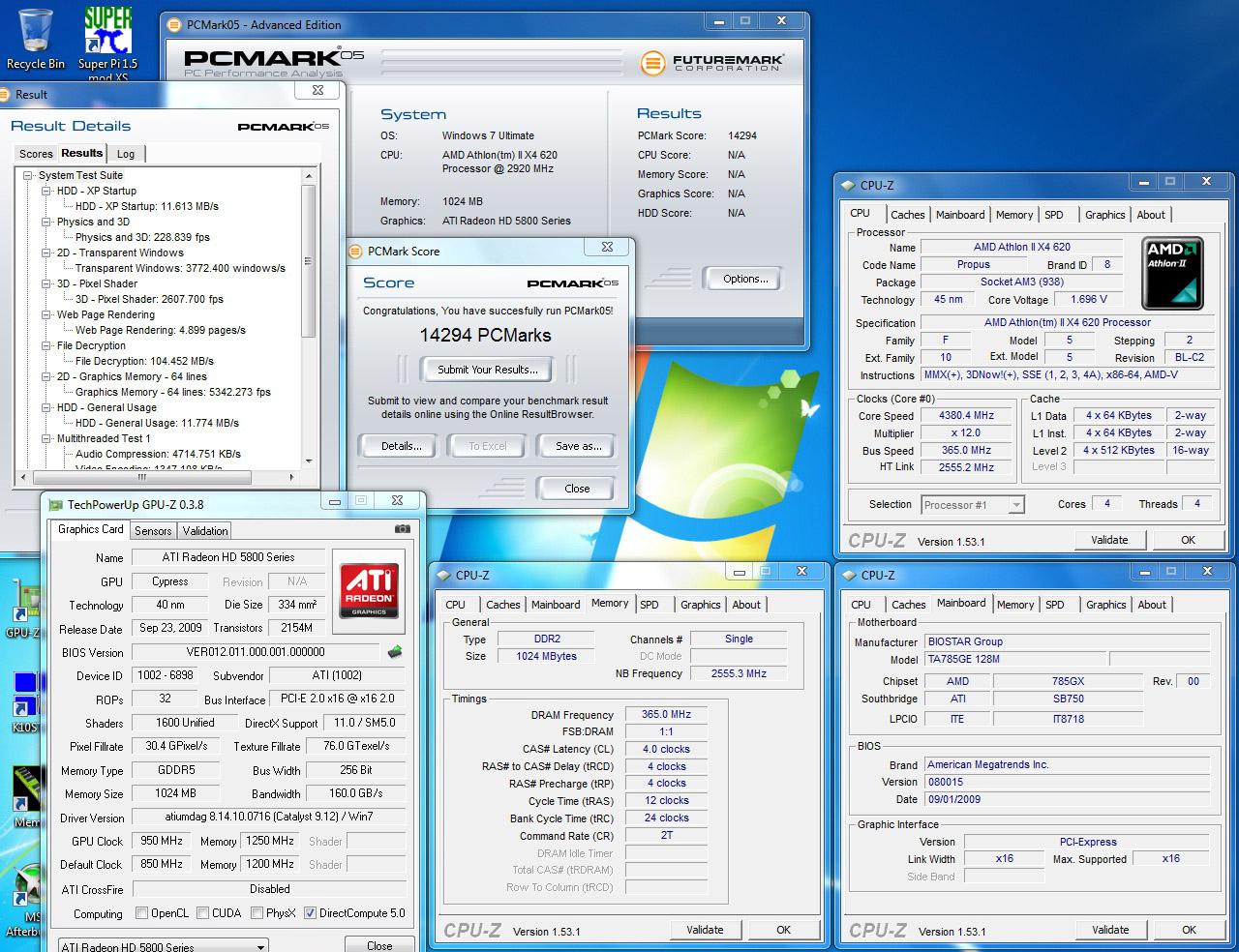Open SPD tab in CPU-Z Memory window
Viewport: 1239px width, 952px height.
650,605
